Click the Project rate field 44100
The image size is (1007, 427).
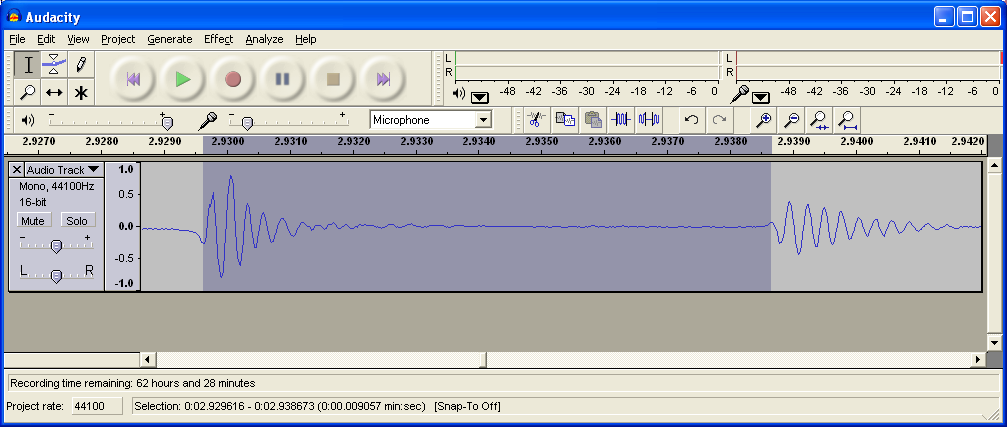point(97,406)
